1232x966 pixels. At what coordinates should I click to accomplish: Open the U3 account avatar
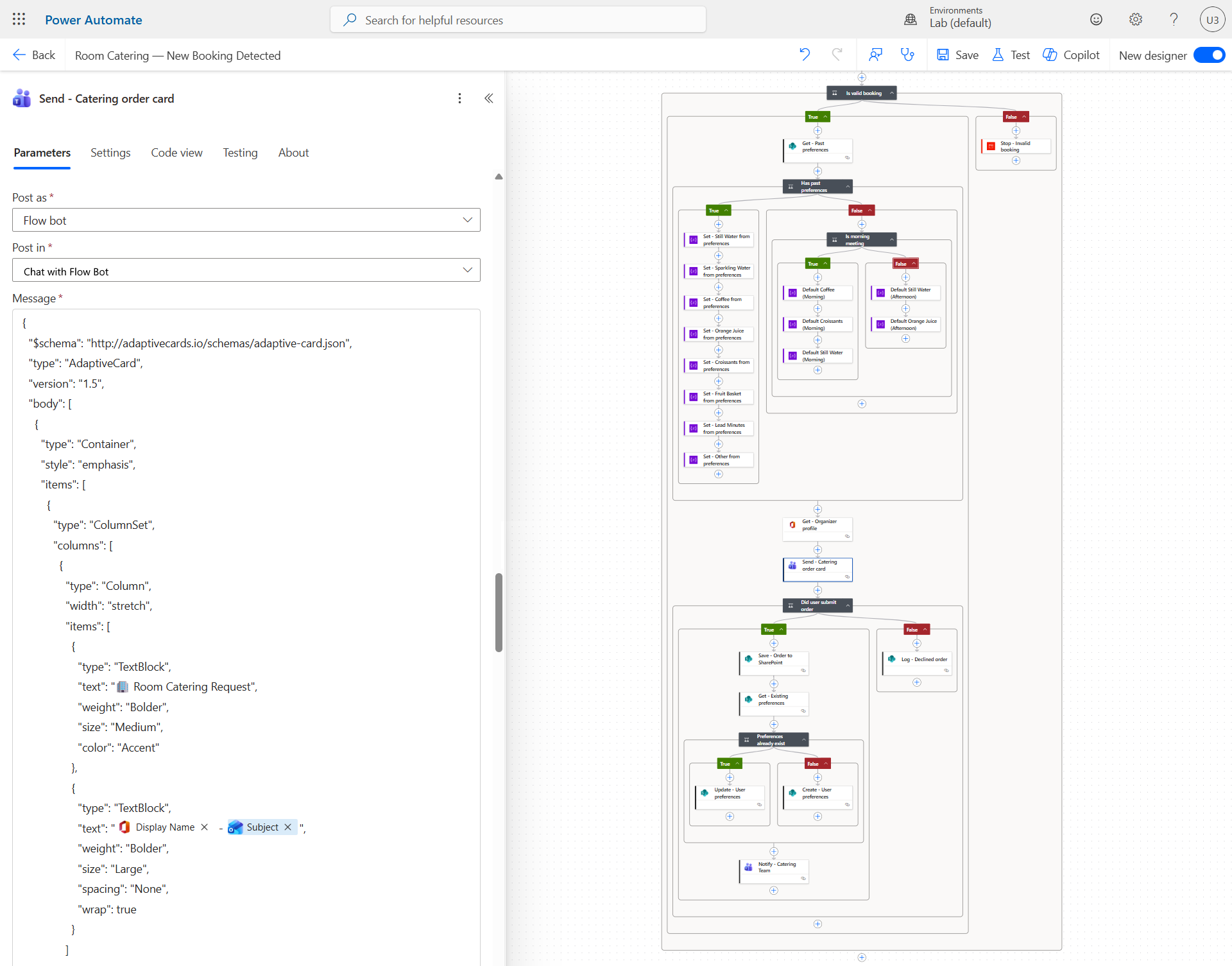tap(1212, 19)
